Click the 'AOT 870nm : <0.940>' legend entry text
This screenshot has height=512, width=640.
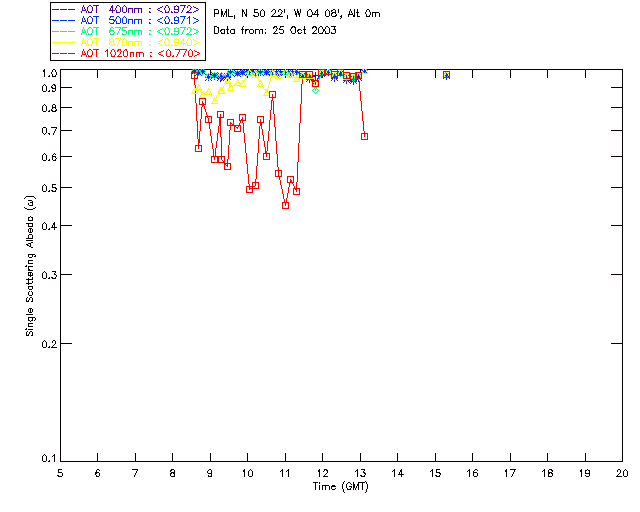(140, 42)
